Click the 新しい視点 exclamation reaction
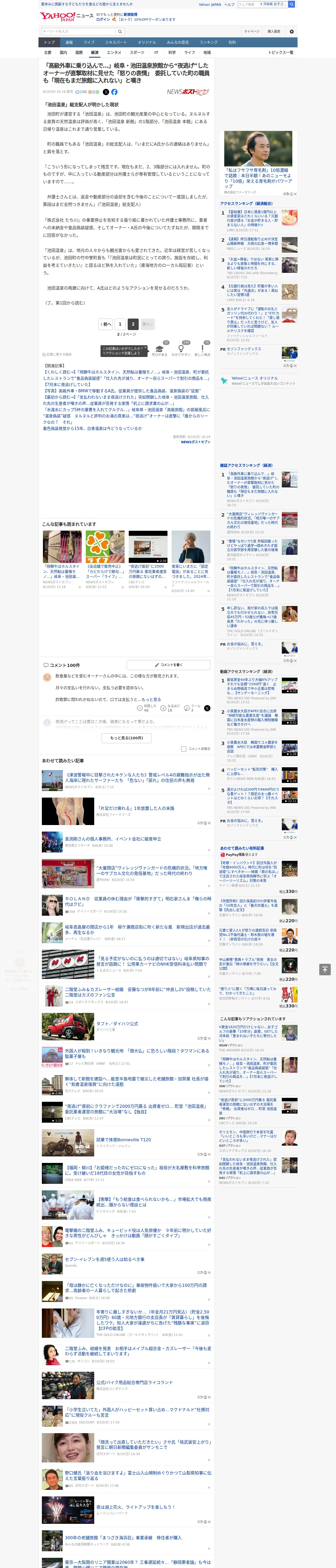Screen dimensions: 336x1568 203,349
